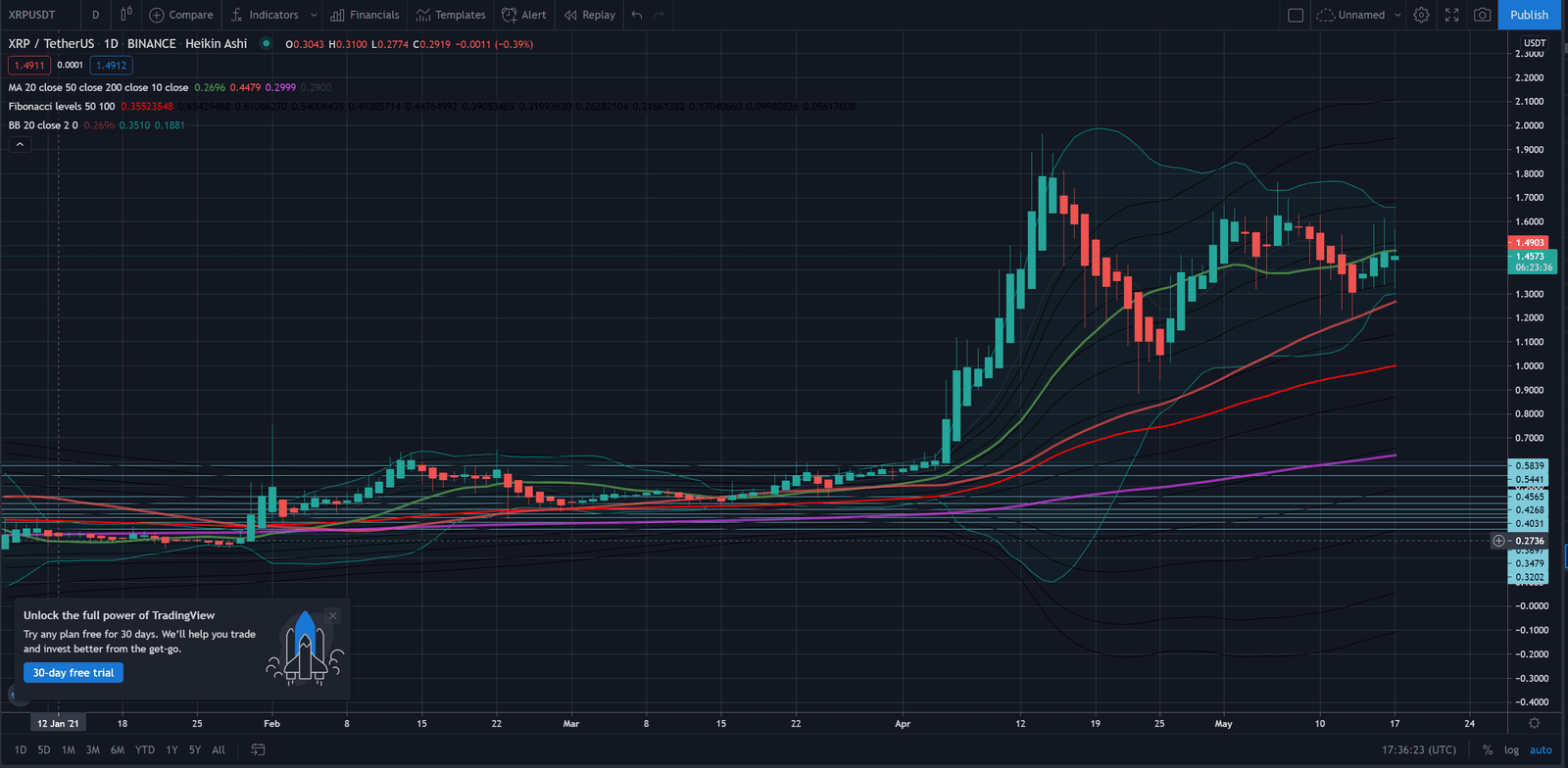The height and width of the screenshot is (768, 1568).
Task: Toggle the auto scale option
Action: [x=1541, y=749]
